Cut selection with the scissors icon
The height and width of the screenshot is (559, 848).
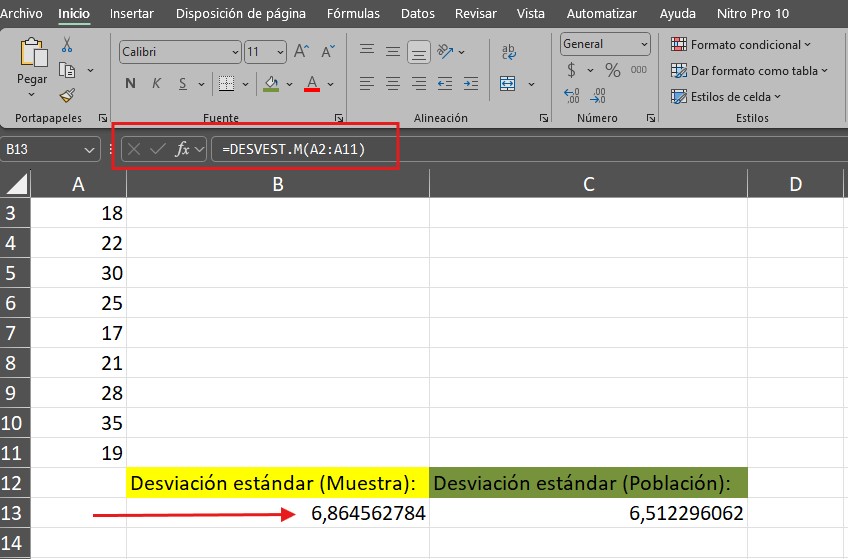[67, 44]
